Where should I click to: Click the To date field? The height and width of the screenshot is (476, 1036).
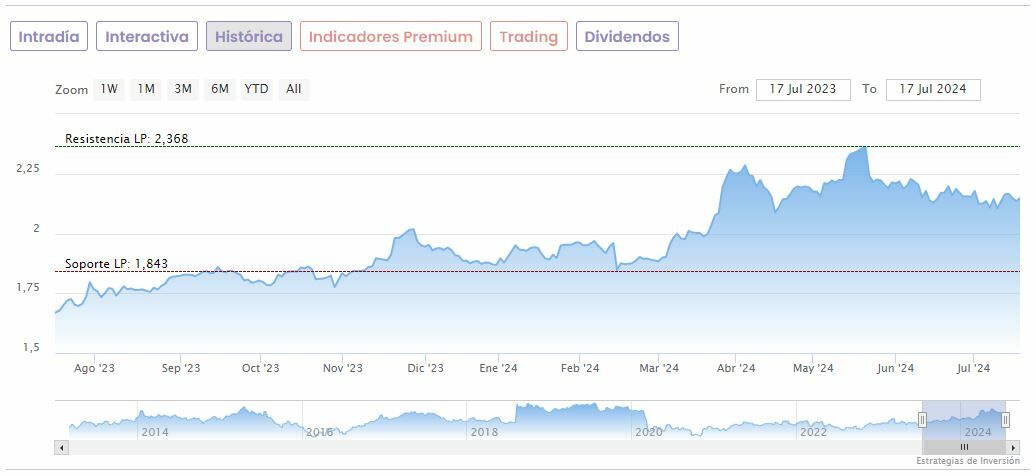click(x=933, y=89)
